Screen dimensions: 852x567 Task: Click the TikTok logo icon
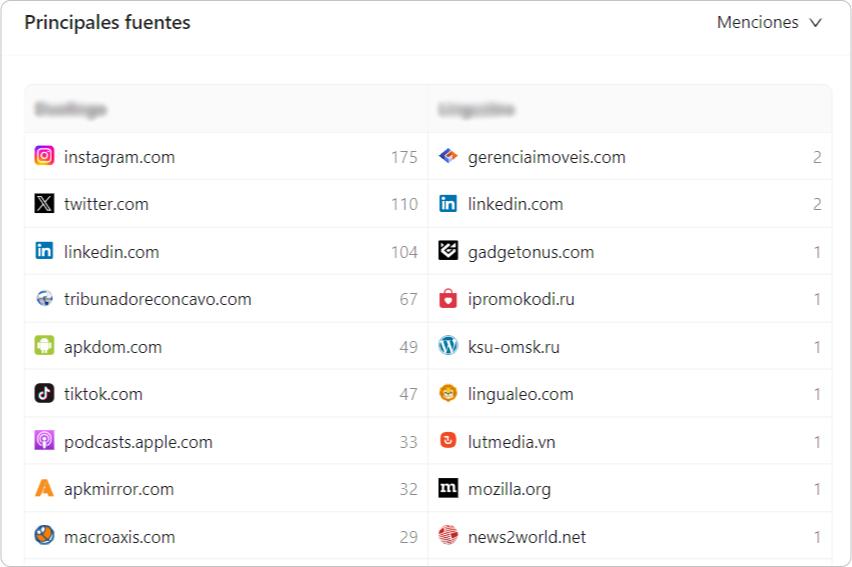44,393
